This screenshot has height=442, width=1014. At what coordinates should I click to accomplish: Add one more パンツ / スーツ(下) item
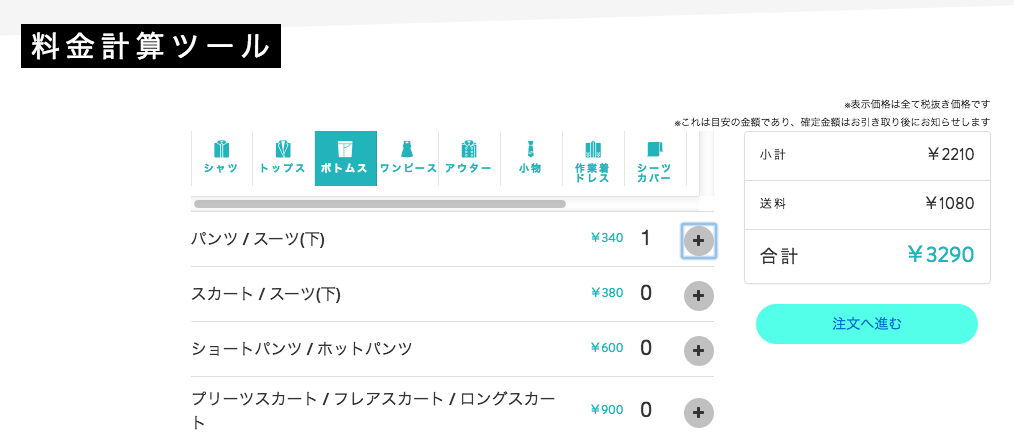click(698, 241)
